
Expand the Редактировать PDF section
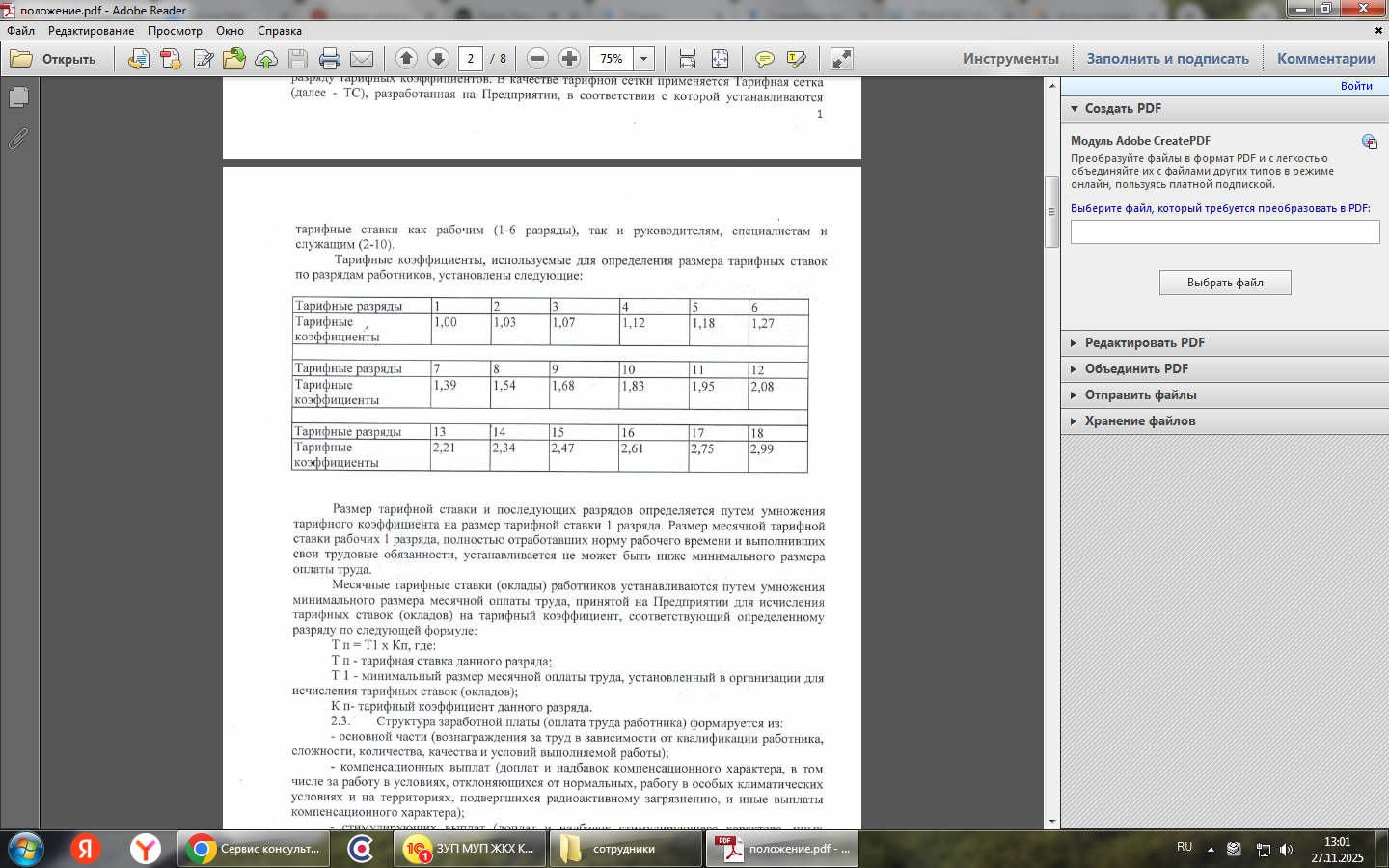[x=1144, y=342]
